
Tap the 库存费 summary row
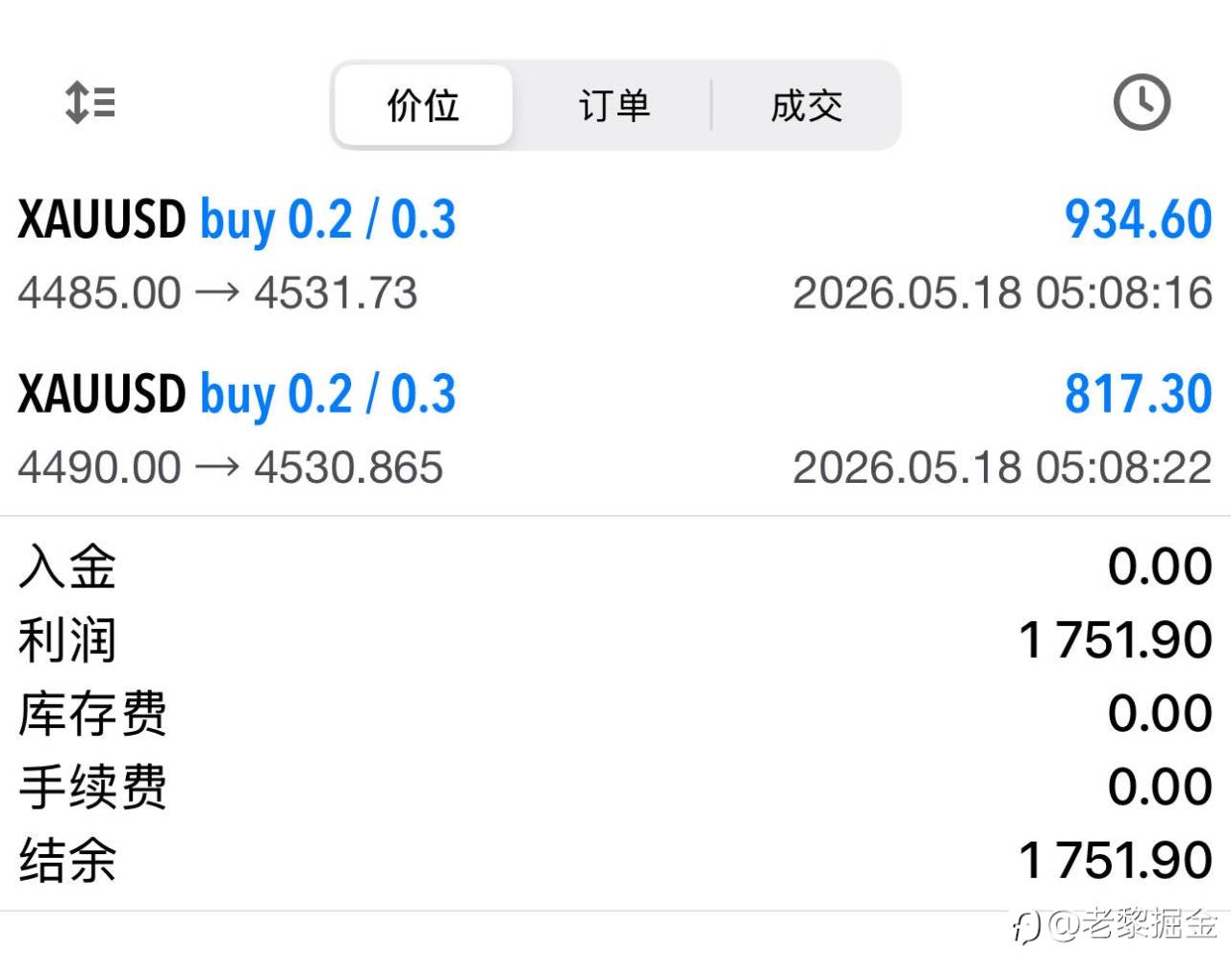coord(615,714)
